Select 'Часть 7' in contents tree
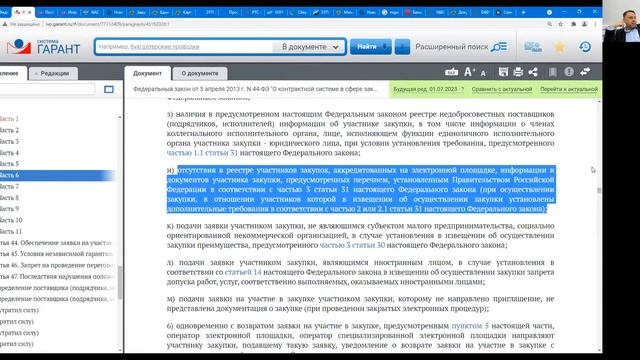Screen dimensions: 640x360 [x=10, y=186]
